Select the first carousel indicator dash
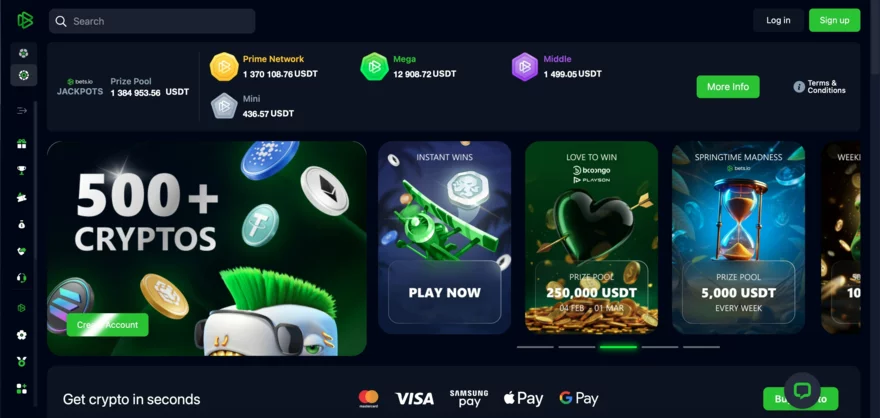The width and height of the screenshot is (880, 418). pyautogui.click(x=535, y=347)
